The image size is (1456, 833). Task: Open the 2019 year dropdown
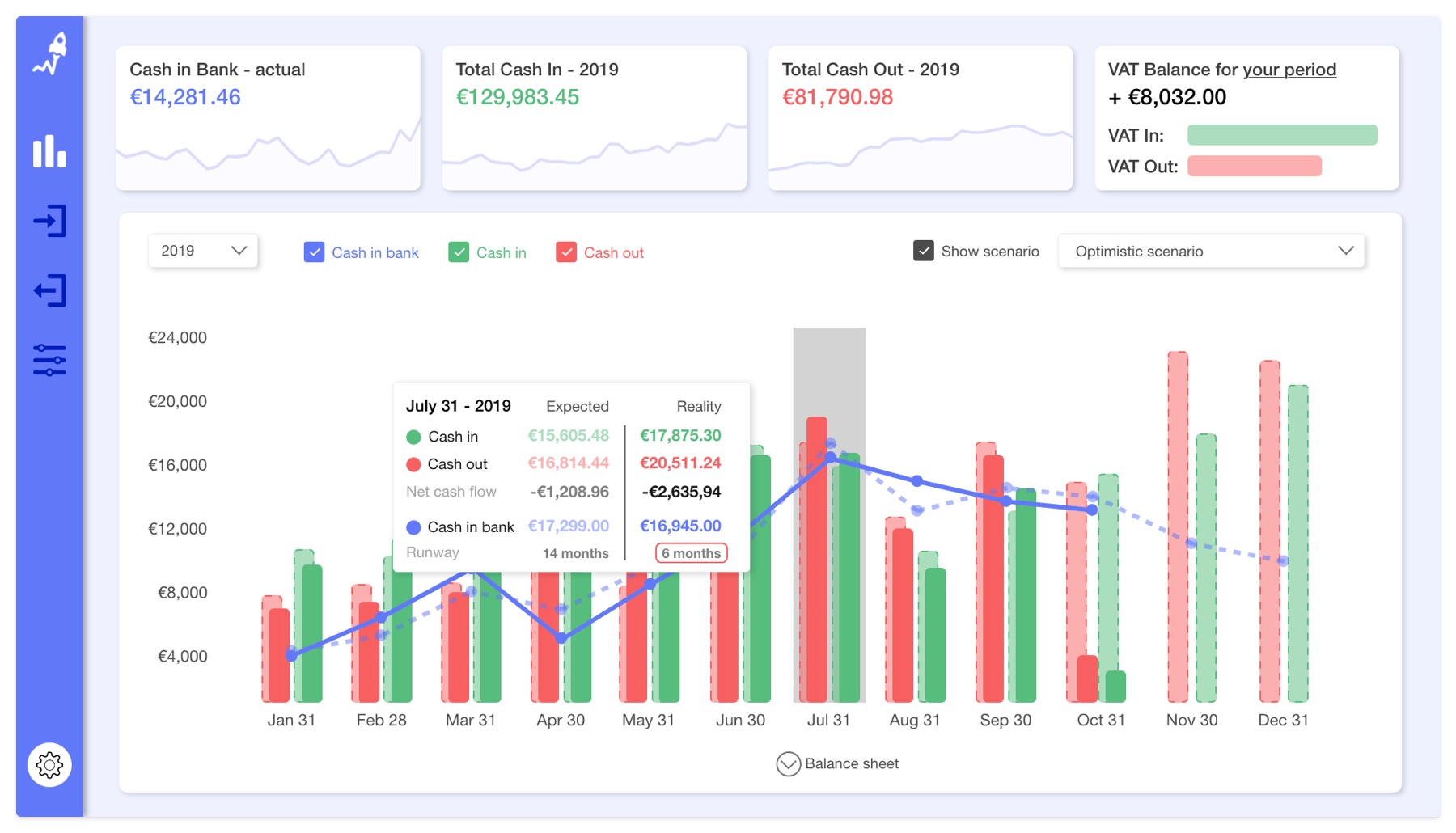tap(202, 251)
